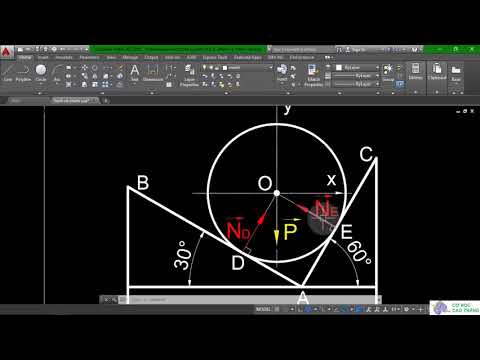This screenshot has width=480, height=360.
Task: Open the AutoCAD application menu logo
Action: pyautogui.click(x=6, y=52)
